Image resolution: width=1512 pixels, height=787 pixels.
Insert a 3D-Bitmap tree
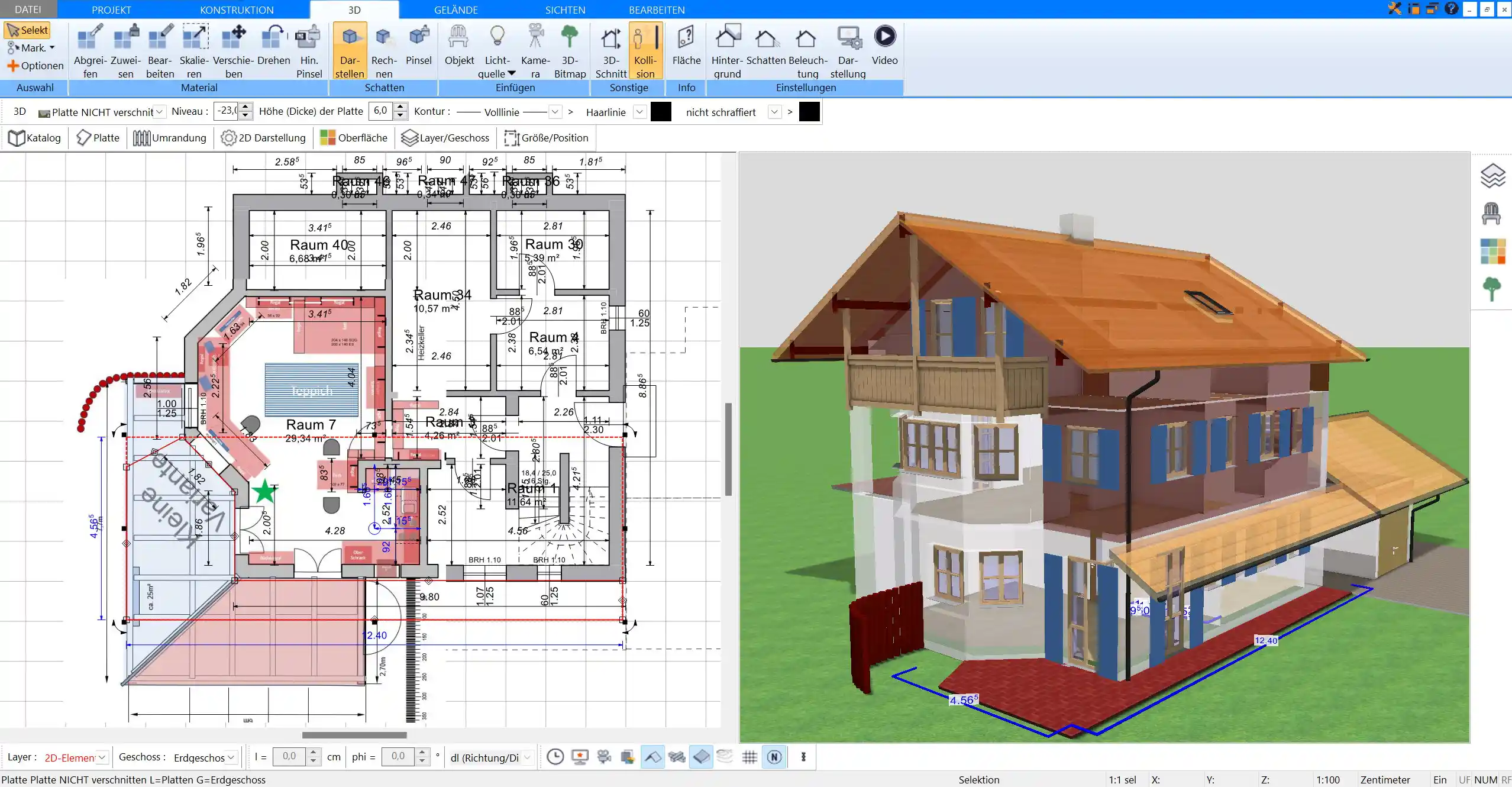(570, 51)
